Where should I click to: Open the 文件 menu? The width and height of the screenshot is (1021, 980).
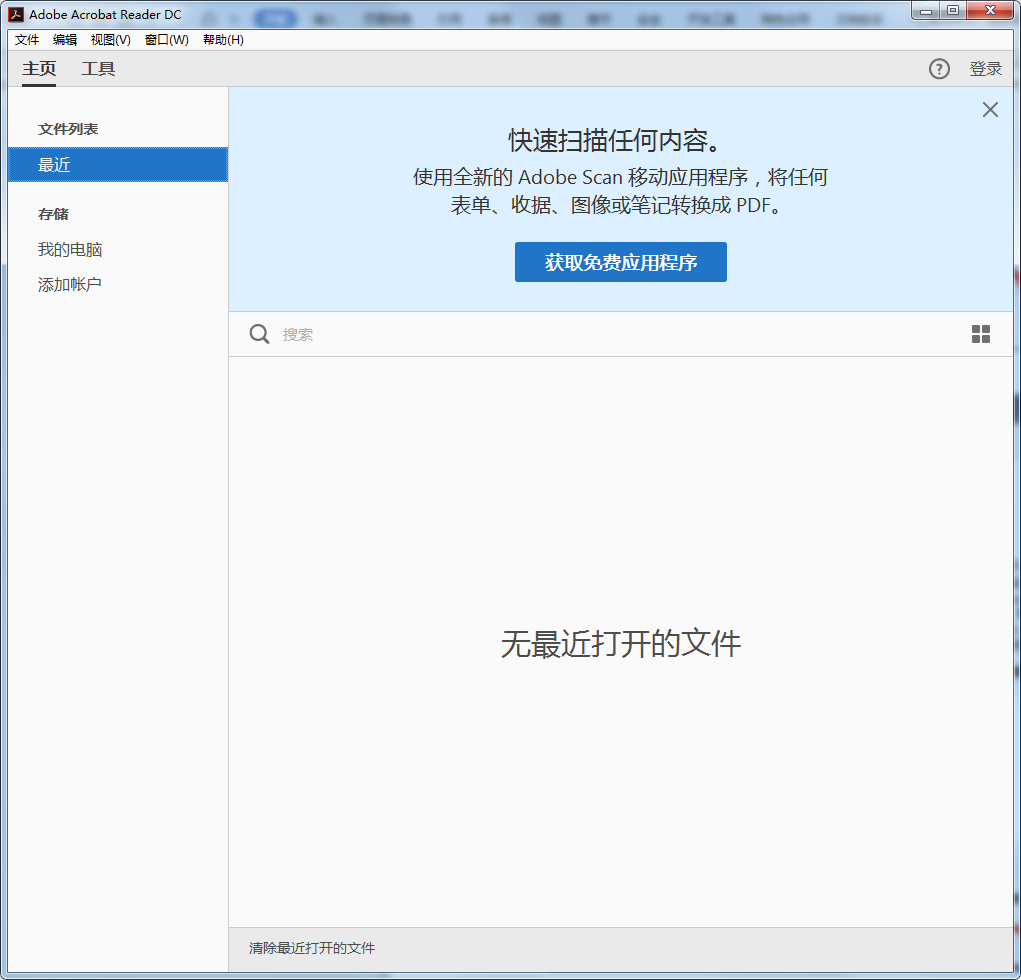[27, 40]
